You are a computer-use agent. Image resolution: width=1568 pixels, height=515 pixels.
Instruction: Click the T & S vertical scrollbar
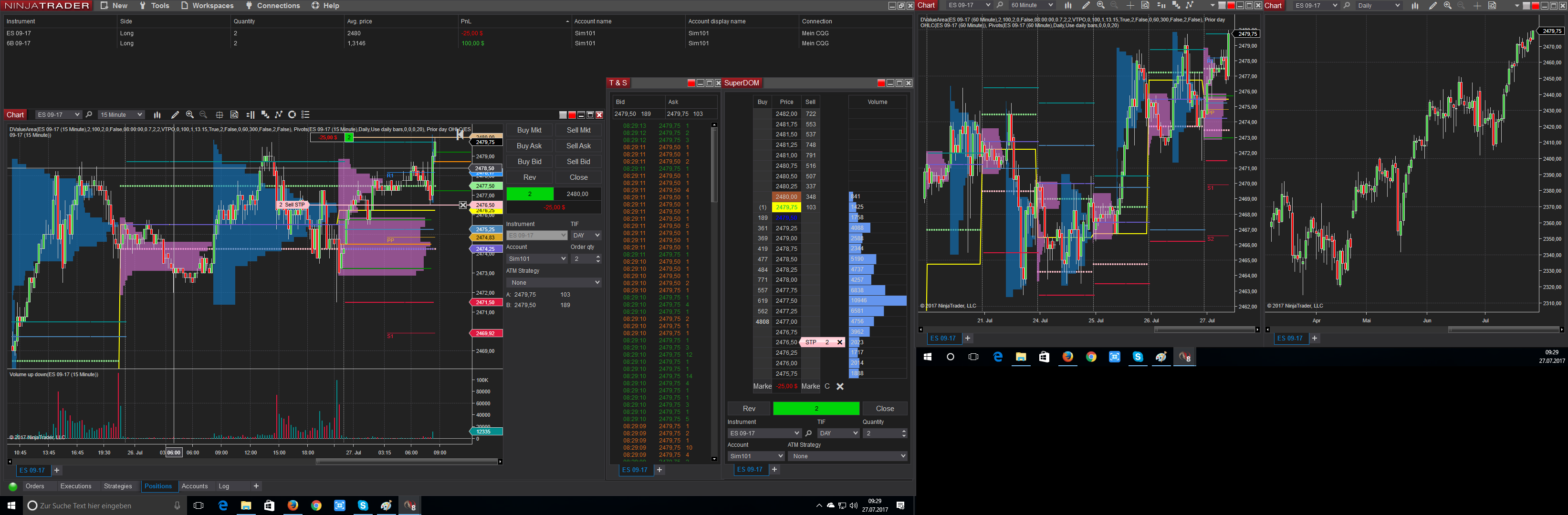tap(714, 292)
